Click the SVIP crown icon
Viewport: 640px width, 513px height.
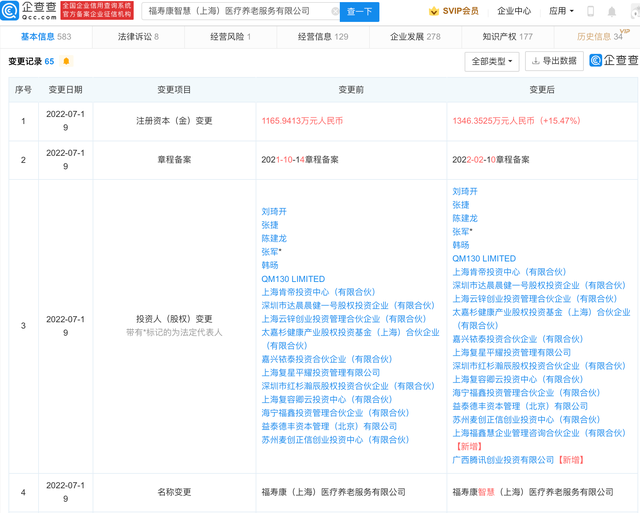(x=434, y=11)
